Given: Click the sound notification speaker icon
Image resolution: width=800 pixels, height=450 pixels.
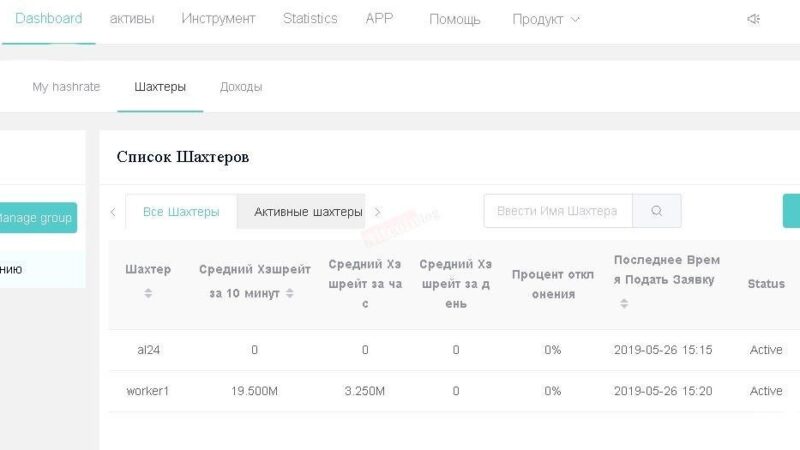Looking at the screenshot, I should click(x=754, y=19).
